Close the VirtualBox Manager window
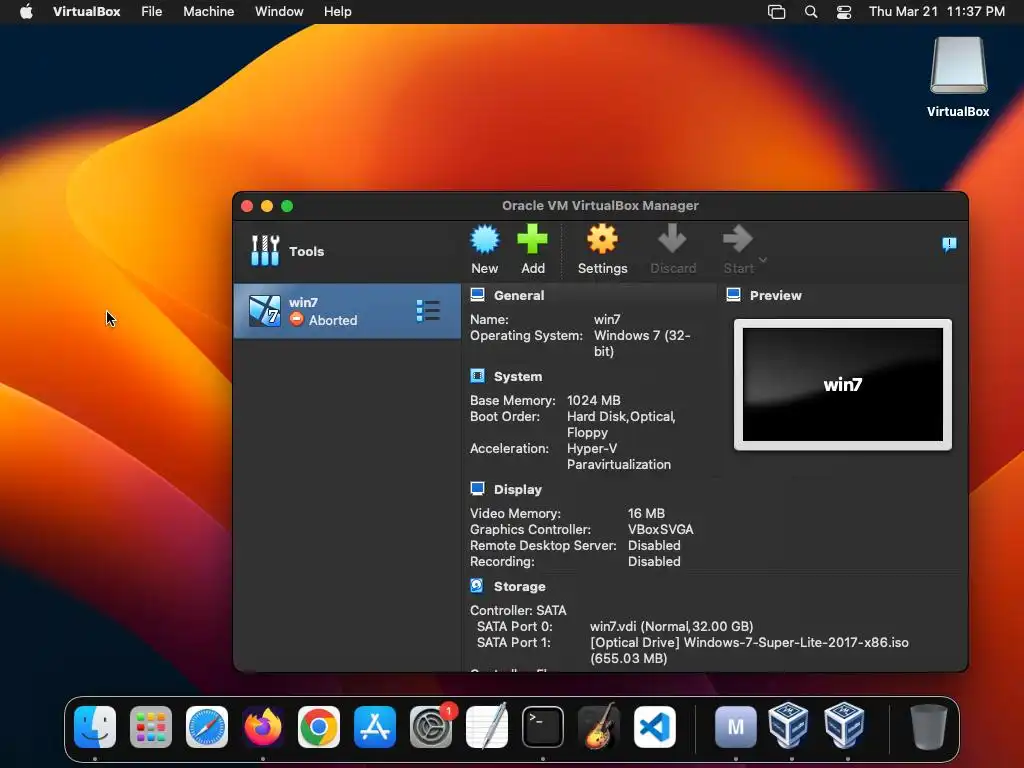This screenshot has width=1024, height=768. [x=247, y=206]
